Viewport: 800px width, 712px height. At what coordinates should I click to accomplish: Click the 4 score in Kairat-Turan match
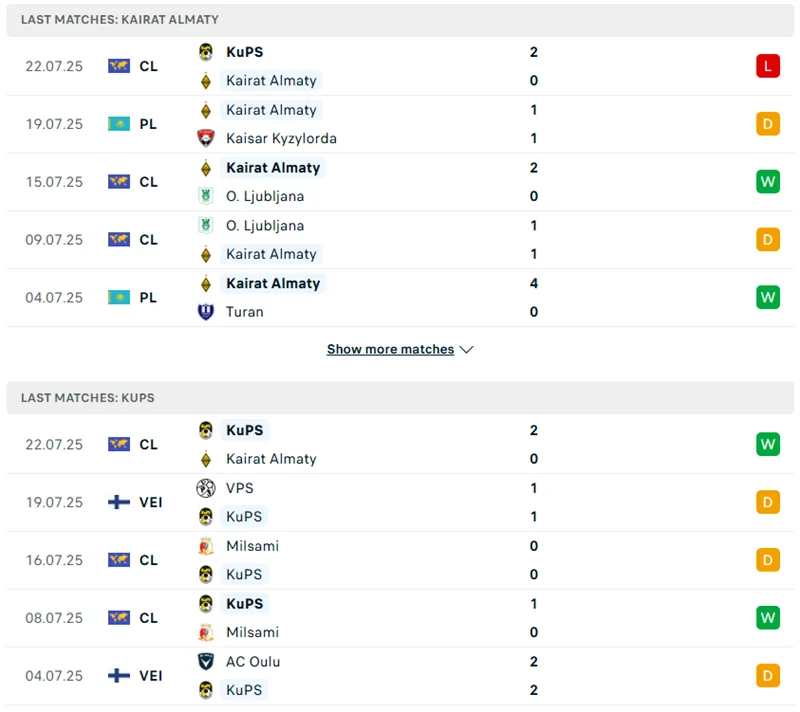tap(534, 283)
